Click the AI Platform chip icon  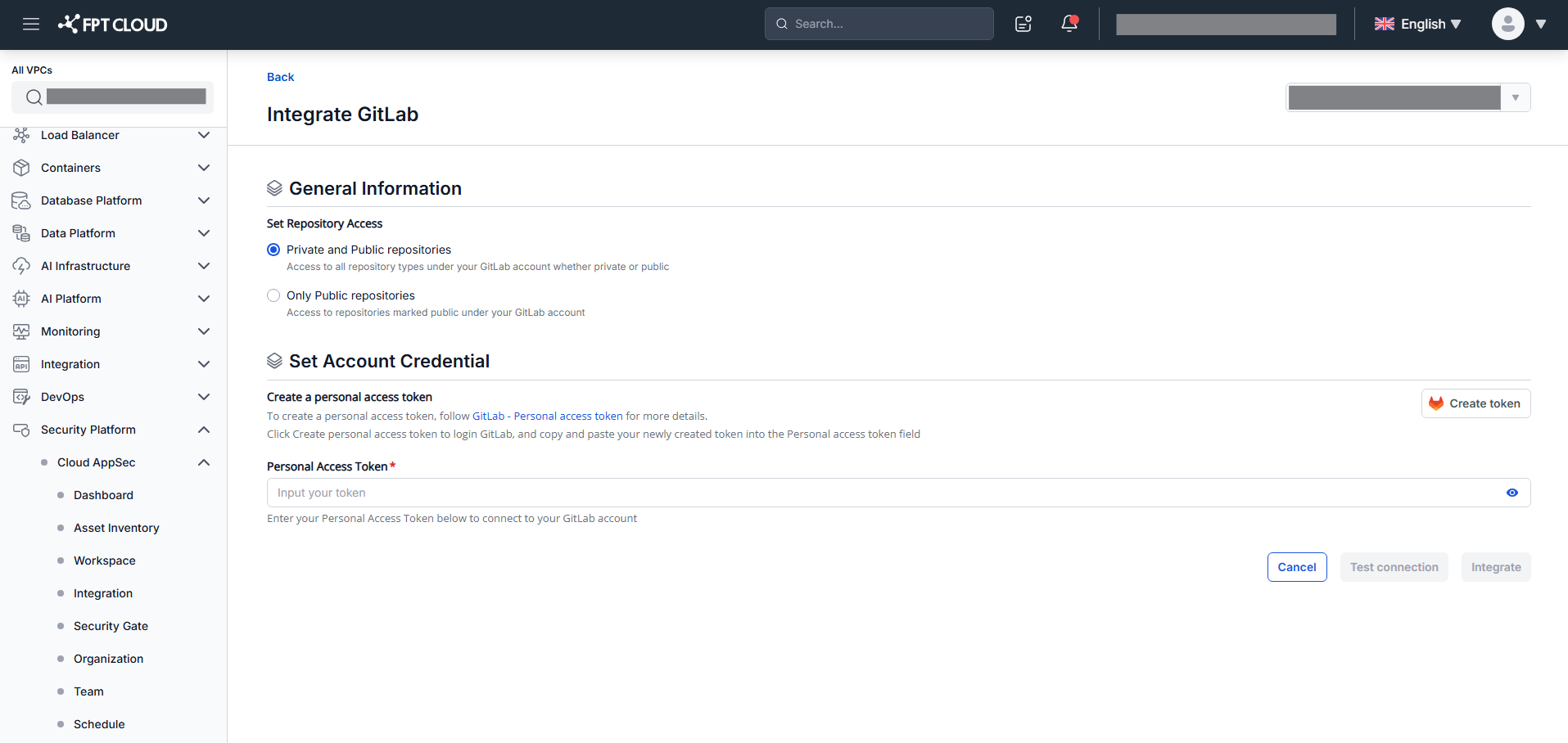(x=21, y=299)
